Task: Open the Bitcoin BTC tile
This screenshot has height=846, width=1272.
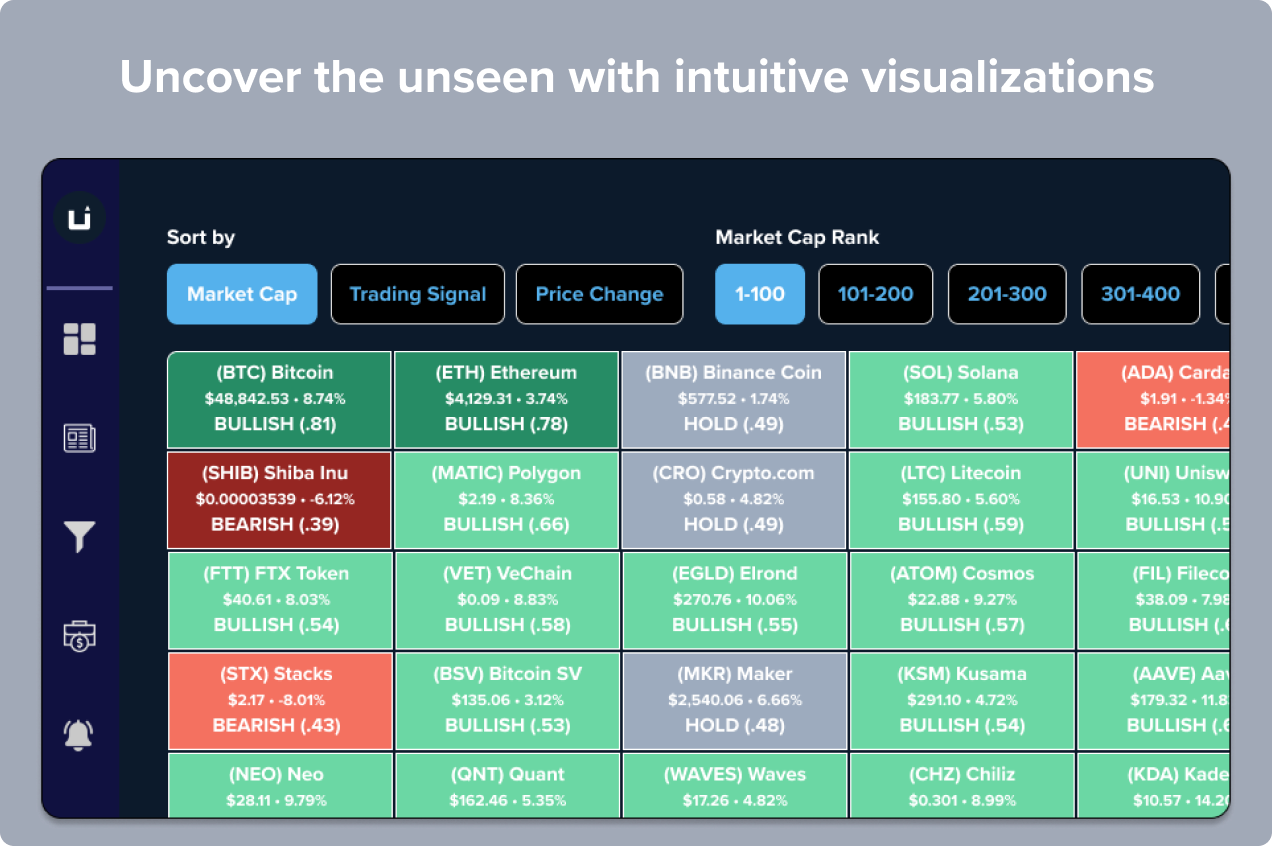Action: (x=279, y=399)
